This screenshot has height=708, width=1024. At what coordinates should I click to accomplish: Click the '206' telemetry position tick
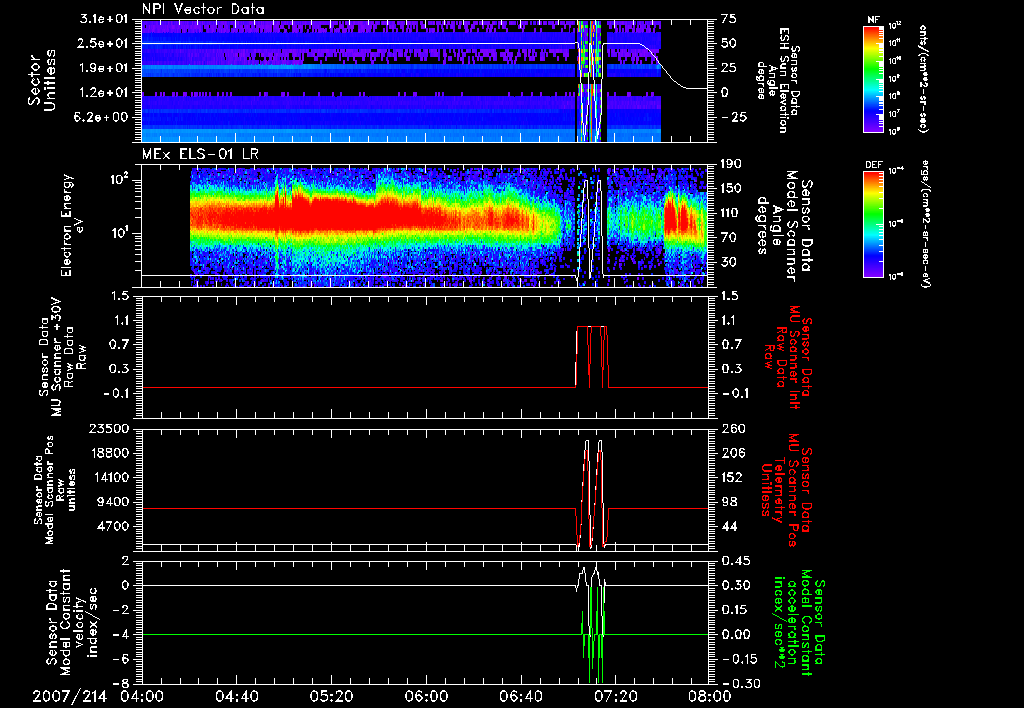(x=731, y=453)
